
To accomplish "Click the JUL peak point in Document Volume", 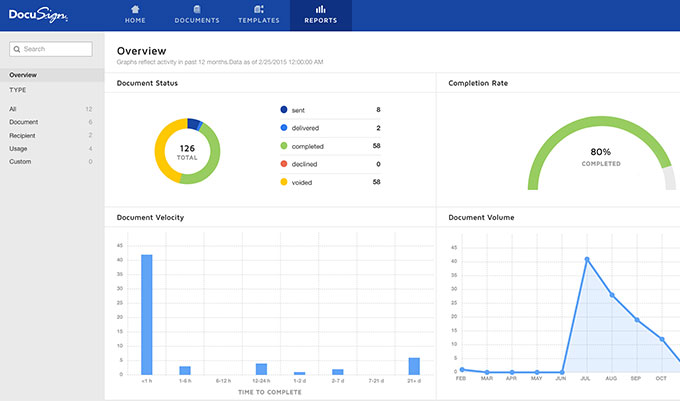I will pos(587,259).
